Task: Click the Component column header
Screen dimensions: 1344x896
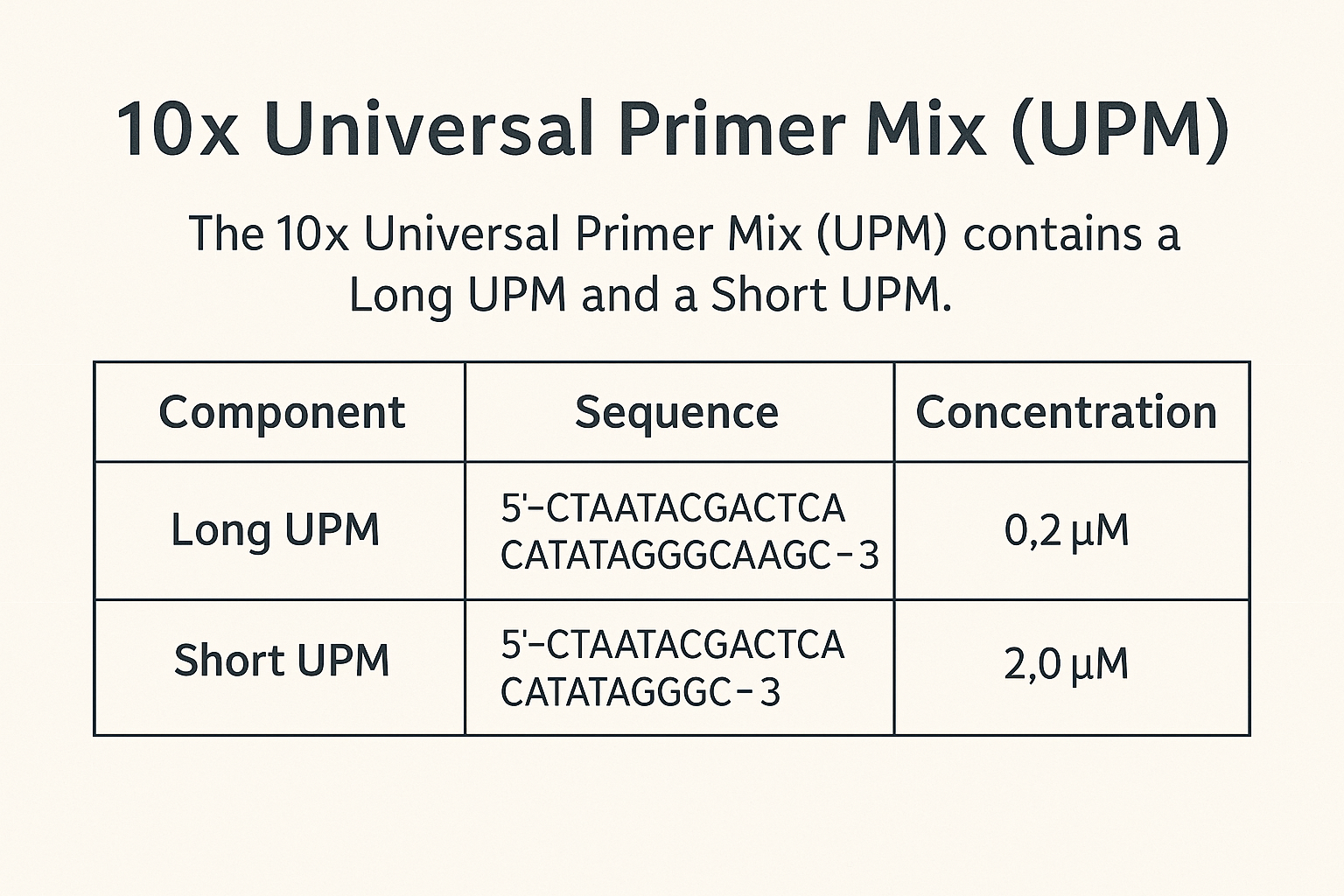Action: tap(281, 412)
